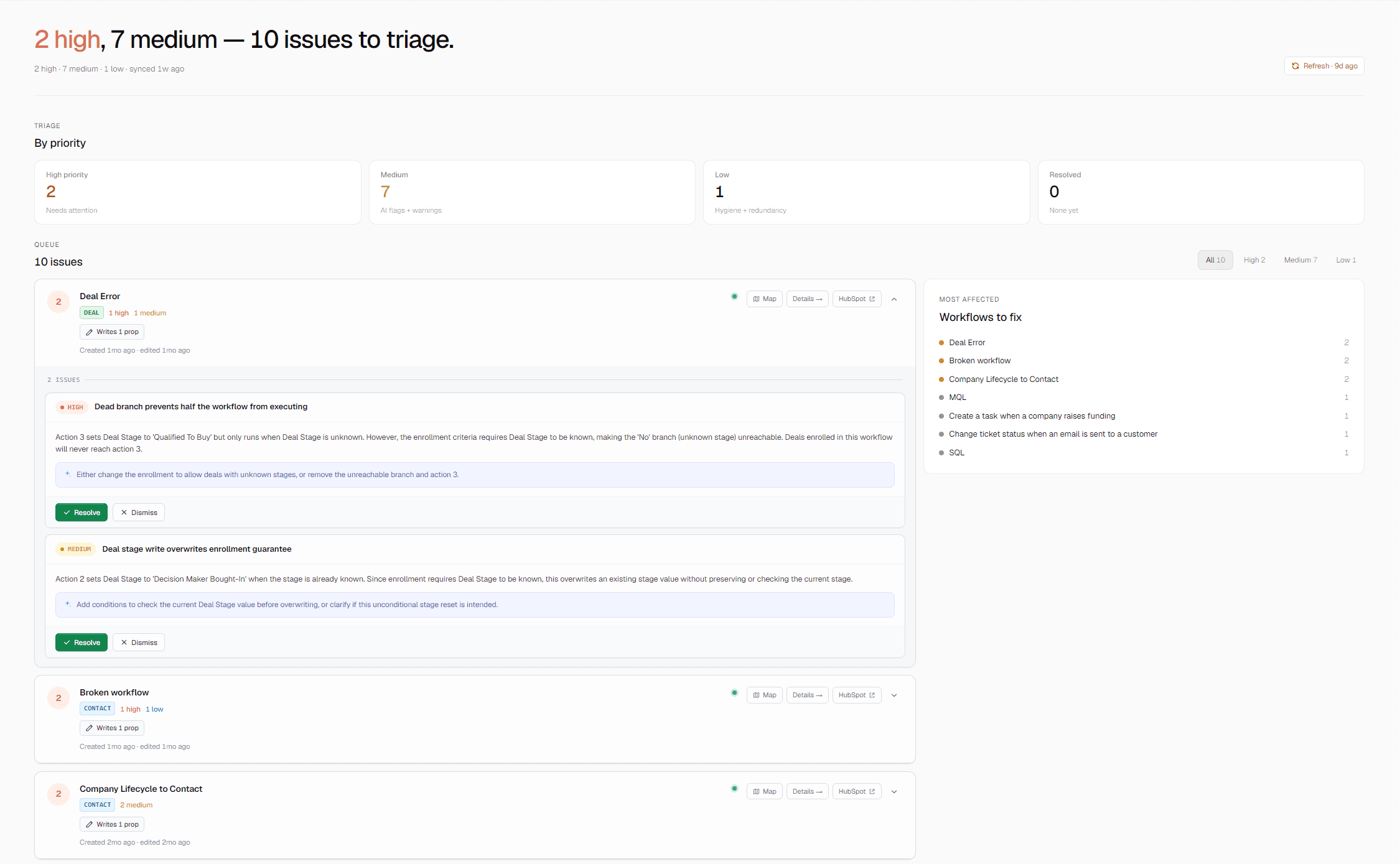Expand the Broken workflow card
This screenshot has height=864, width=1400.
click(x=894, y=695)
